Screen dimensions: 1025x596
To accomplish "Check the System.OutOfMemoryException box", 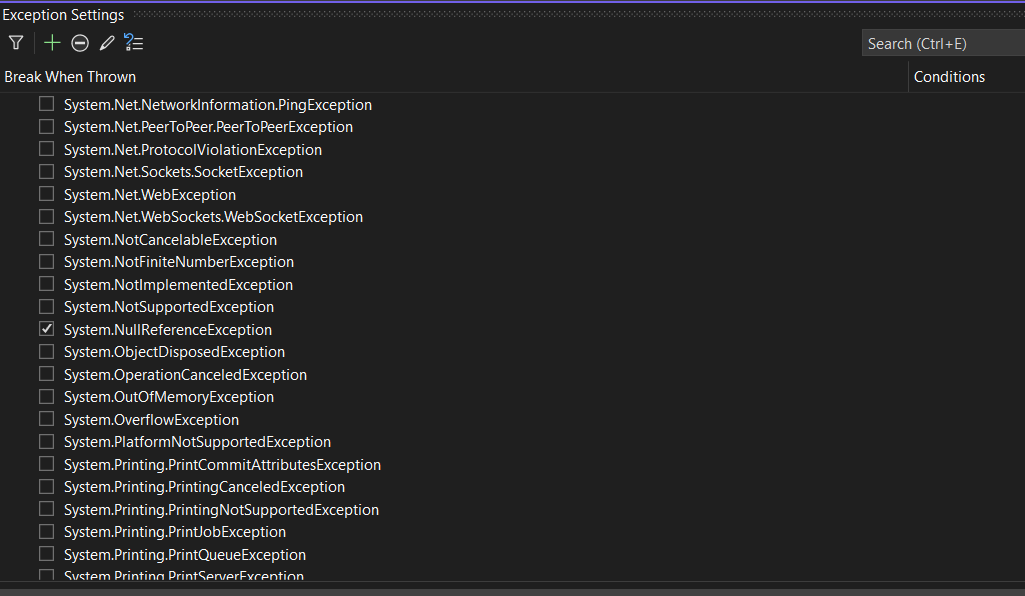I will 46,397.
